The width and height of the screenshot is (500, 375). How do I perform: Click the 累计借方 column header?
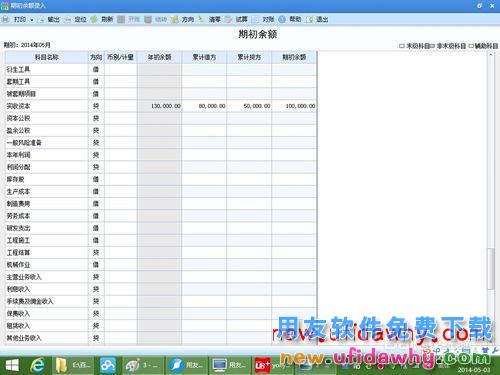point(204,57)
